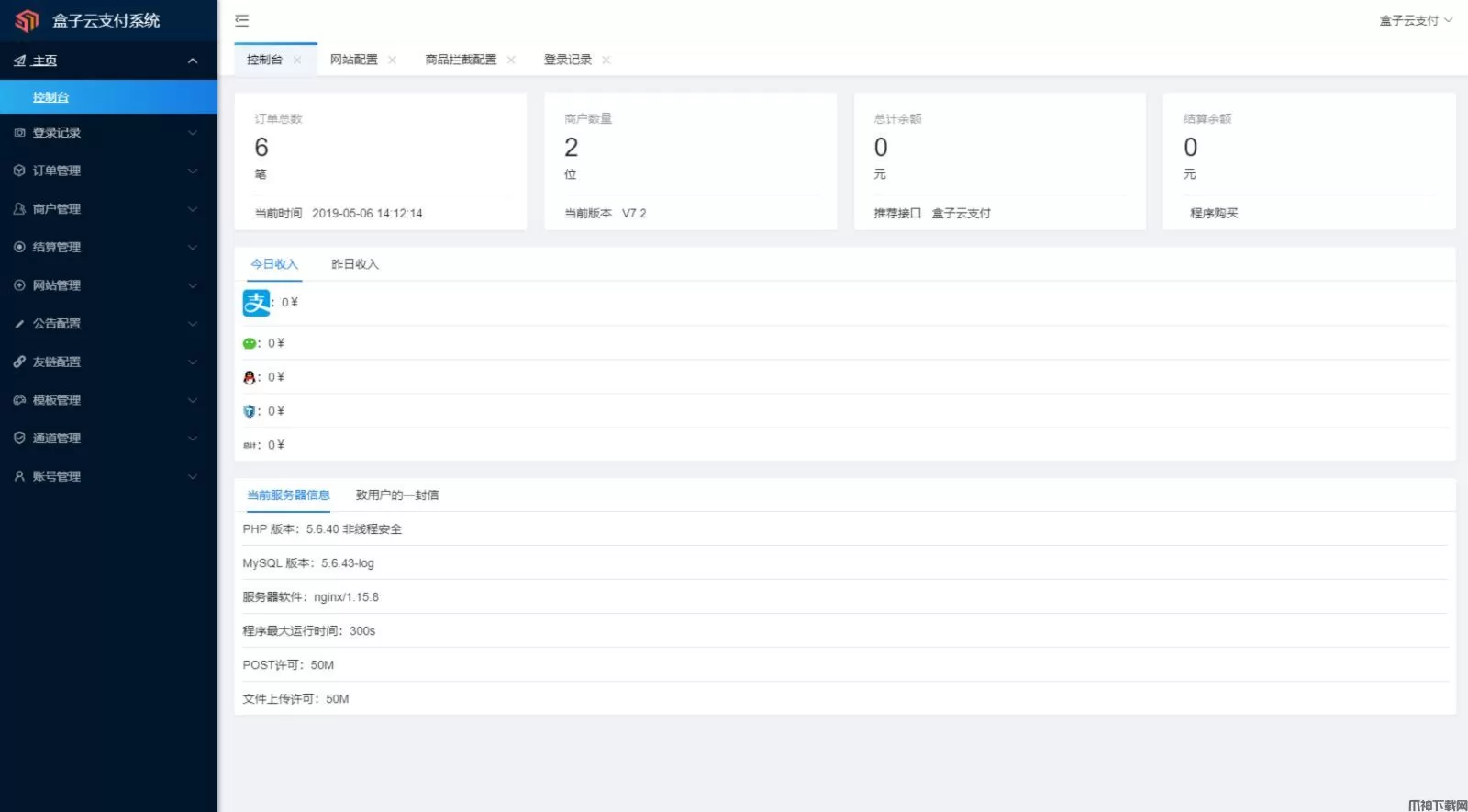Click the blue shield payment icon
This screenshot has height=812, width=1468.
pos(249,411)
